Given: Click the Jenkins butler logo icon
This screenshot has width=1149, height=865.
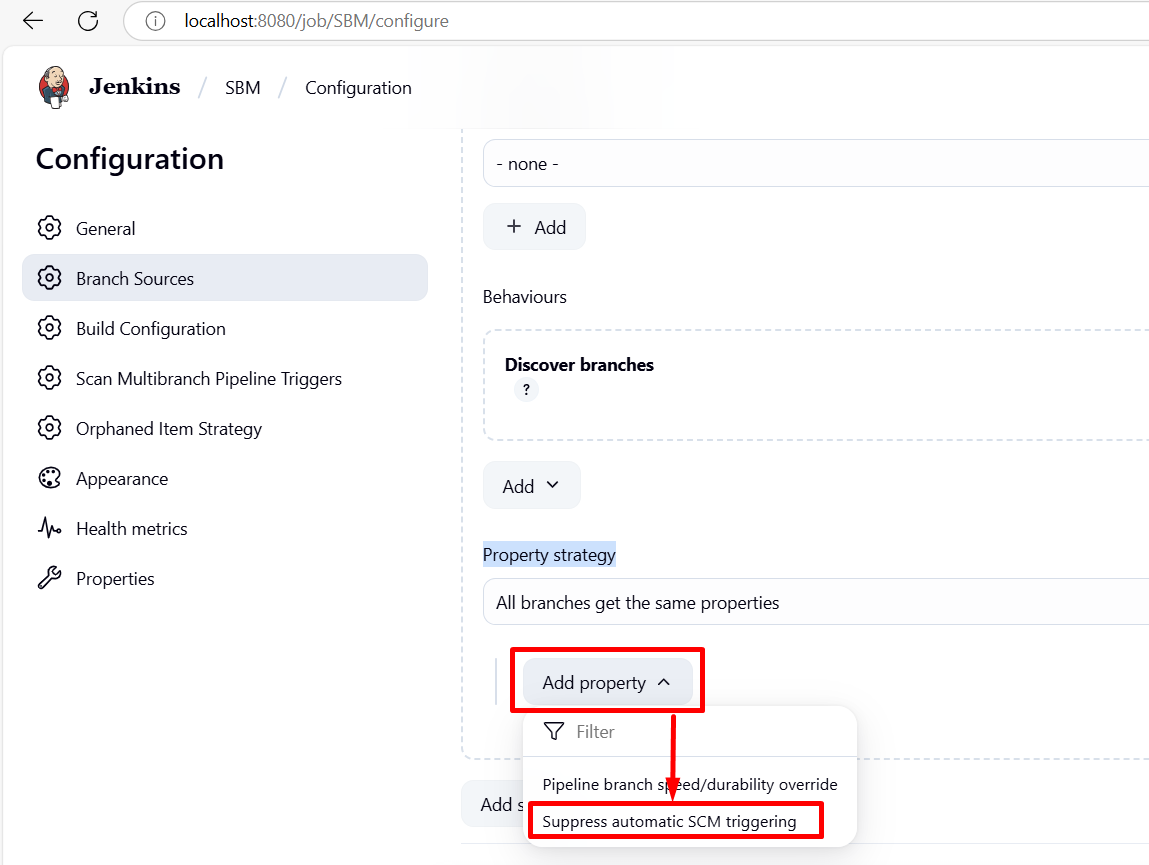Looking at the screenshot, I should pyautogui.click(x=55, y=87).
